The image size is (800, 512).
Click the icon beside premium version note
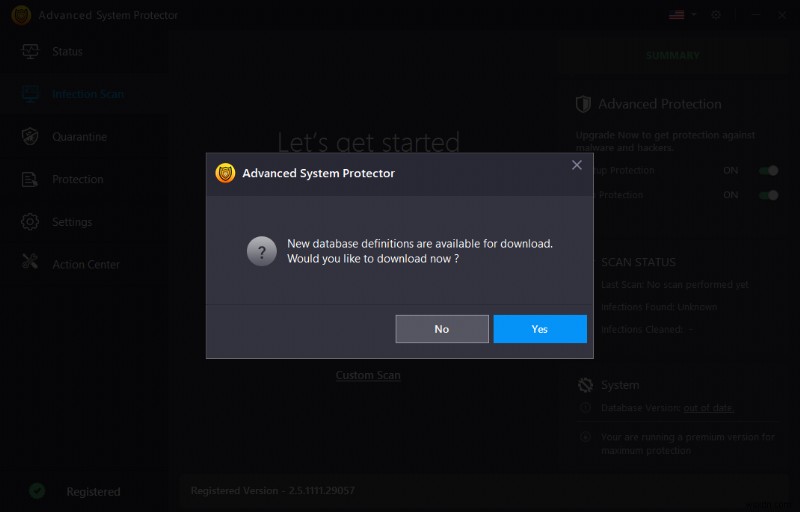click(586, 437)
